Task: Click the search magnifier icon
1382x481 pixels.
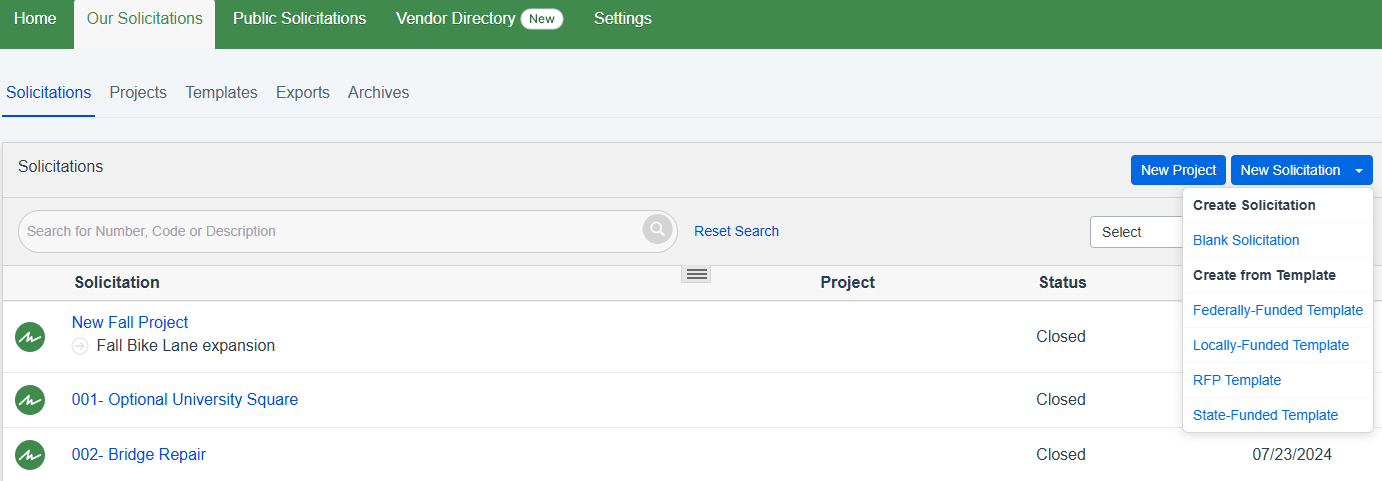Action: (x=657, y=230)
